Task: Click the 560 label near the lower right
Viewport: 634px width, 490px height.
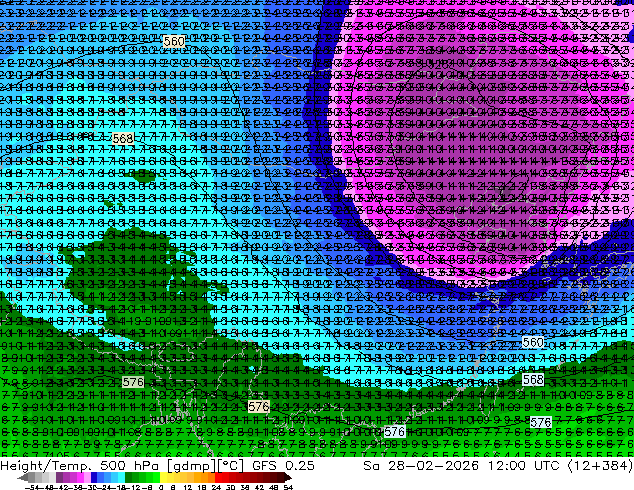Action: 533,342
